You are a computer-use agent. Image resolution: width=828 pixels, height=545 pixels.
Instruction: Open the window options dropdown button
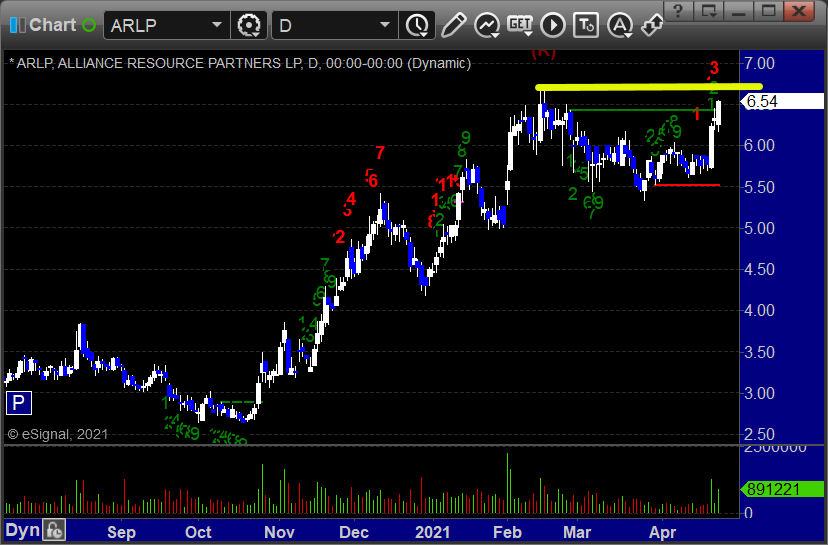(708, 10)
